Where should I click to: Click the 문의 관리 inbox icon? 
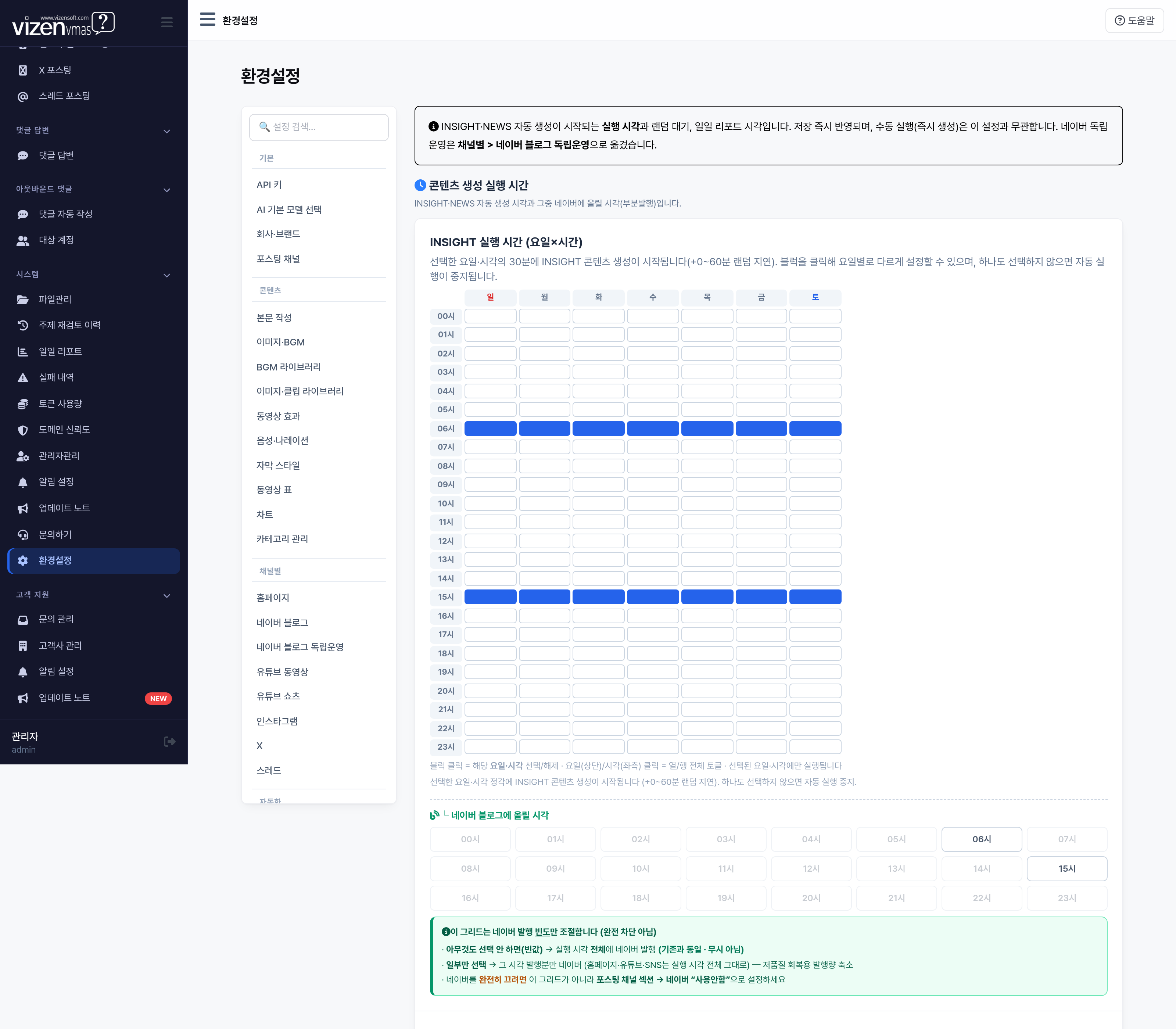click(23, 620)
